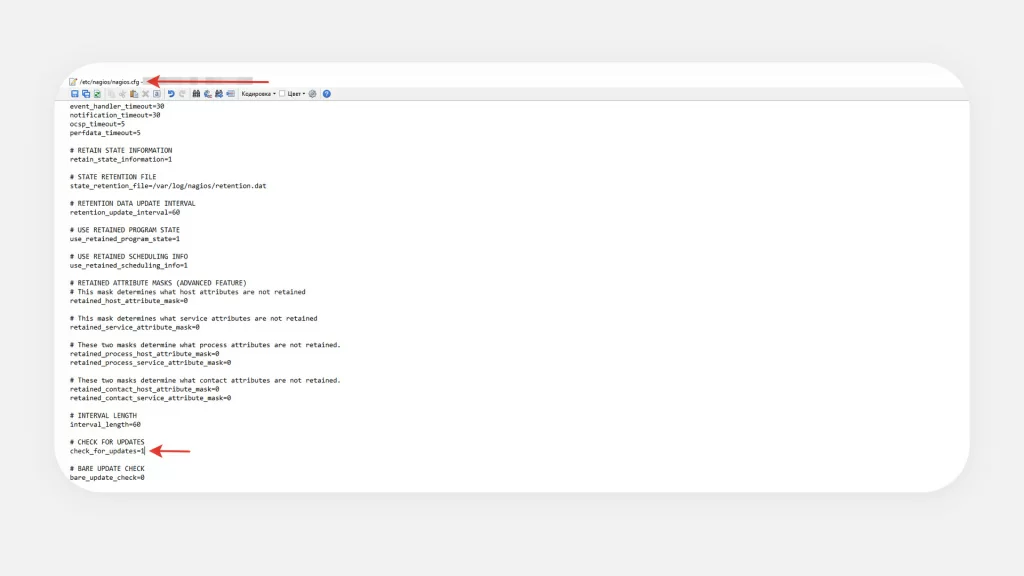The width and height of the screenshot is (1024, 576).
Task: Reload the file from the server
Action: [96, 93]
